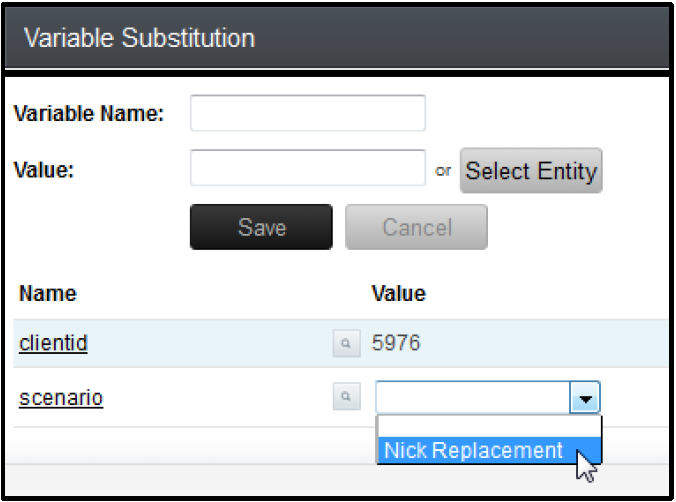Open the Select Entity picker

pyautogui.click(x=531, y=171)
